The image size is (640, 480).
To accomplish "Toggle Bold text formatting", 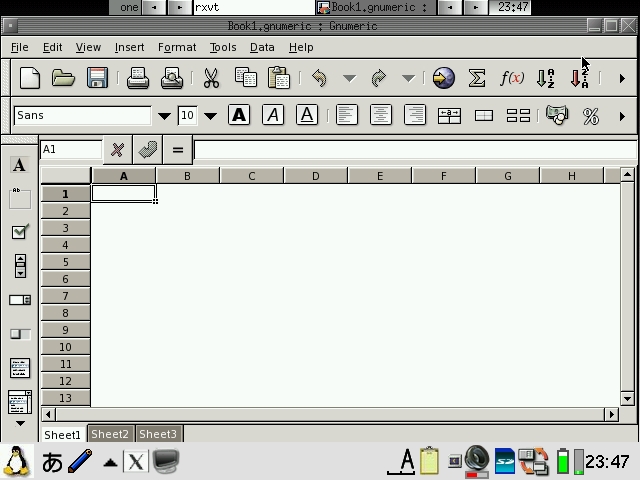I will [x=239, y=115].
